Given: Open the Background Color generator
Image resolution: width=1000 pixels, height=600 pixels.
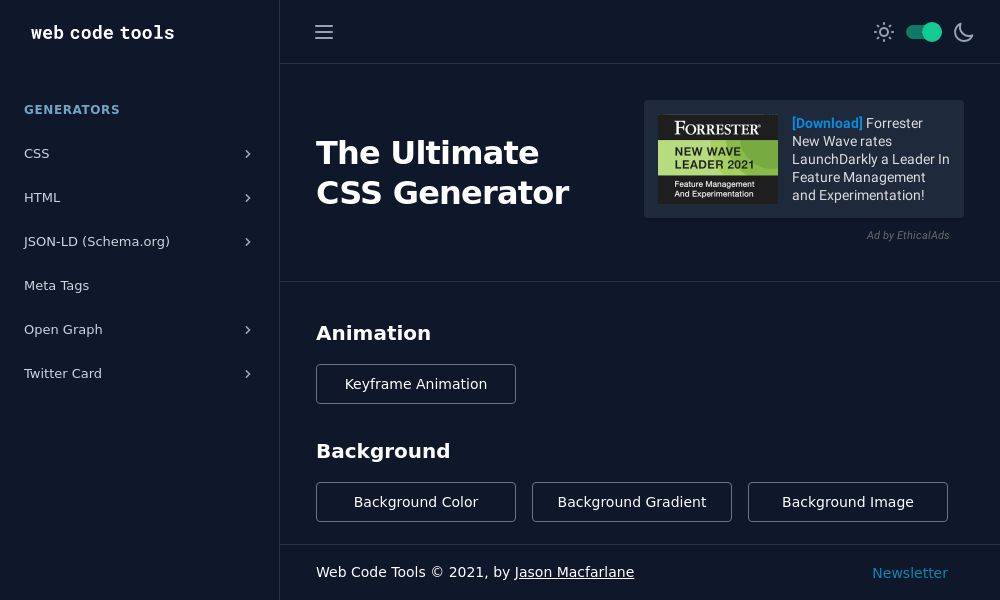Looking at the screenshot, I should 416,502.
